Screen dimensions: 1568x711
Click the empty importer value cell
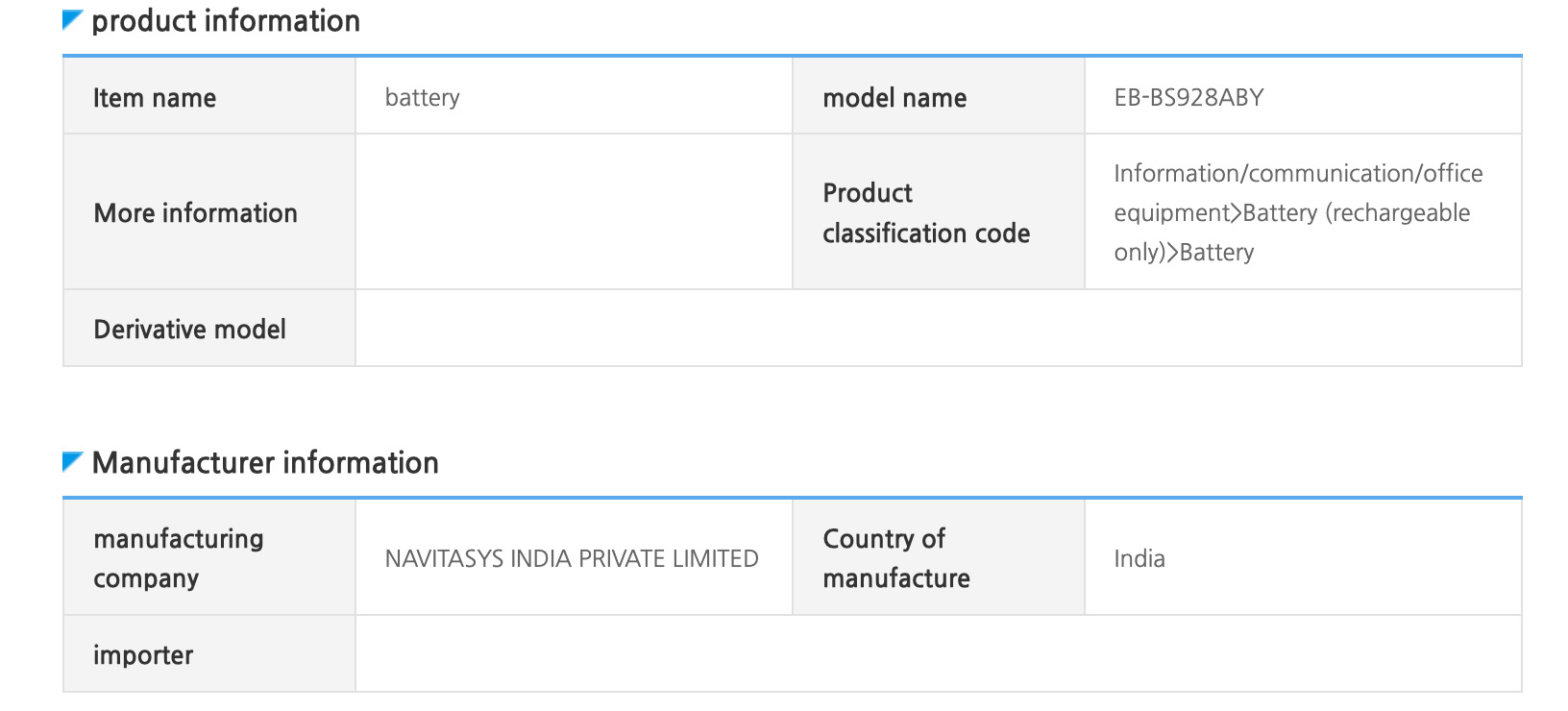[938, 654]
